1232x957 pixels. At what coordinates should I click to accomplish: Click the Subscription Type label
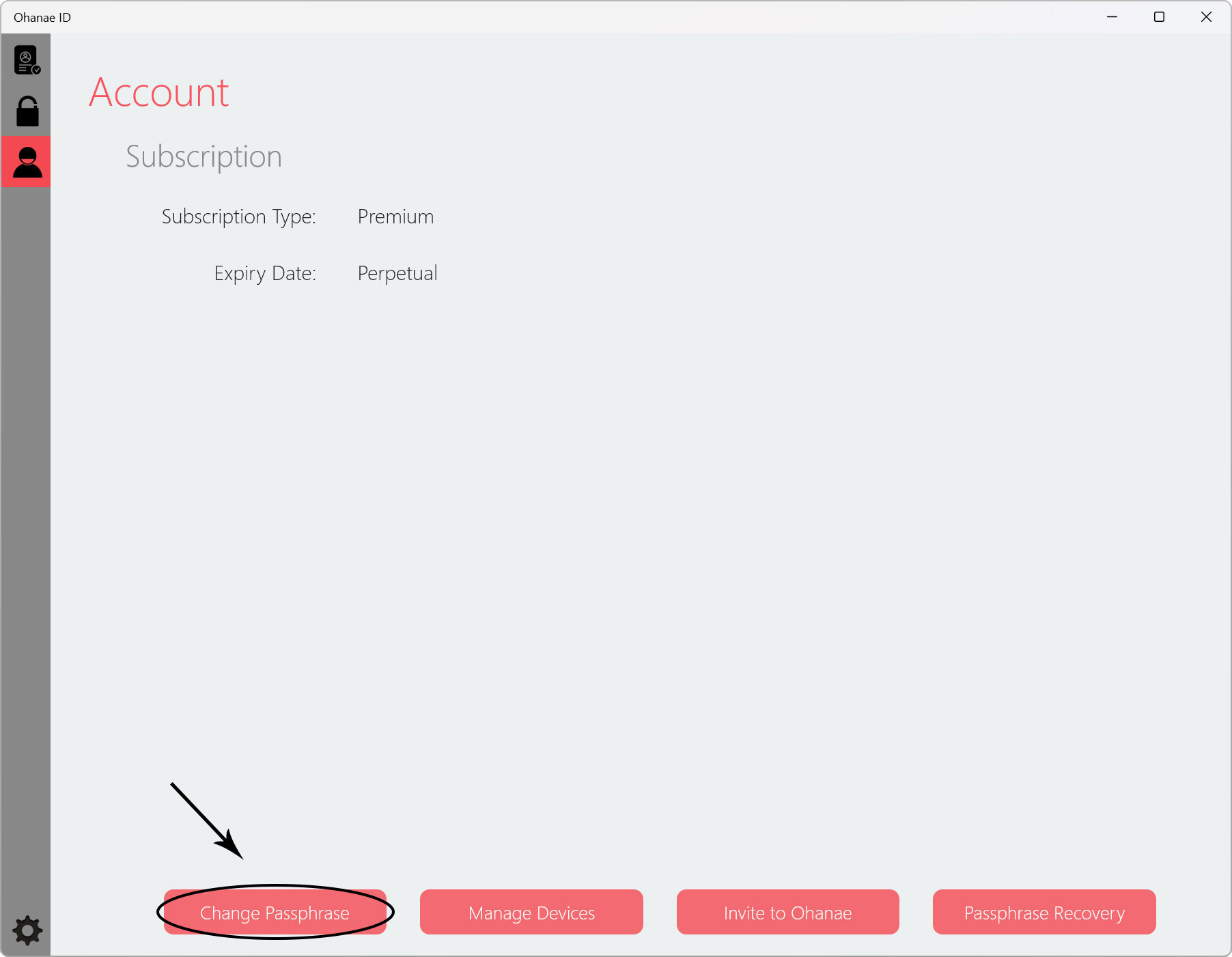(239, 217)
